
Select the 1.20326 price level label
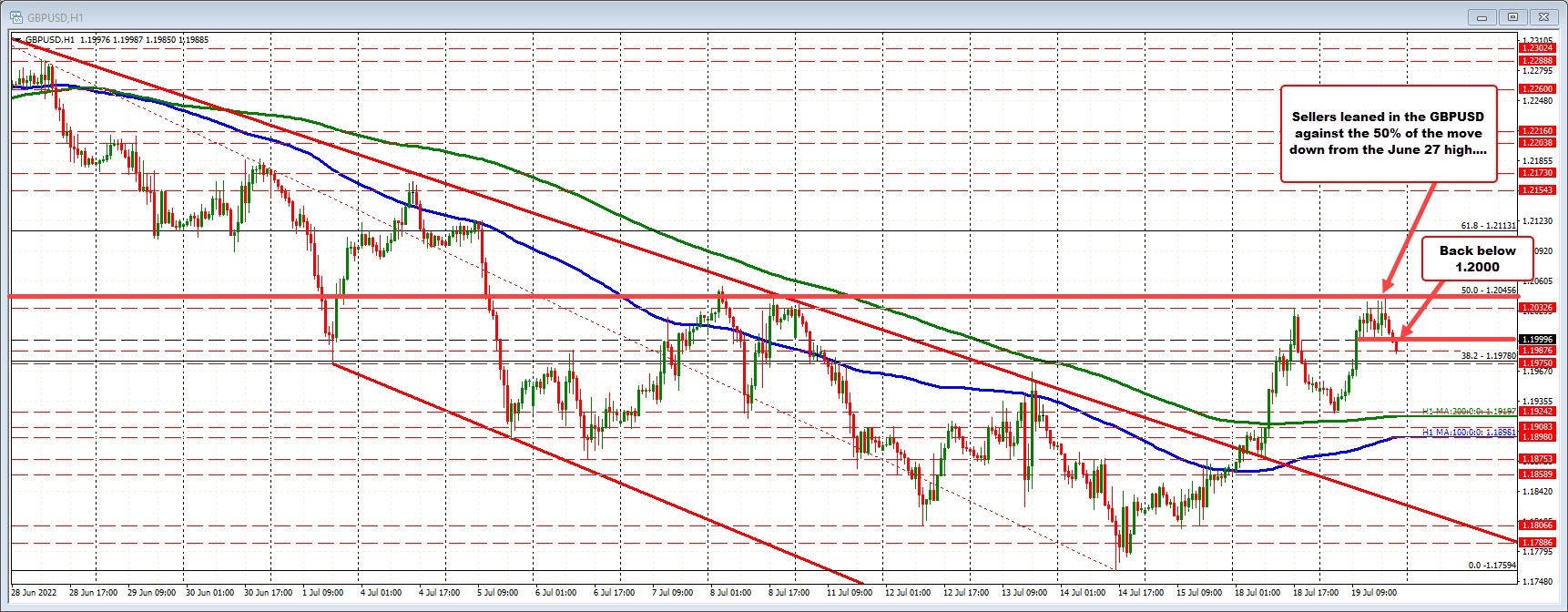[x=1537, y=308]
